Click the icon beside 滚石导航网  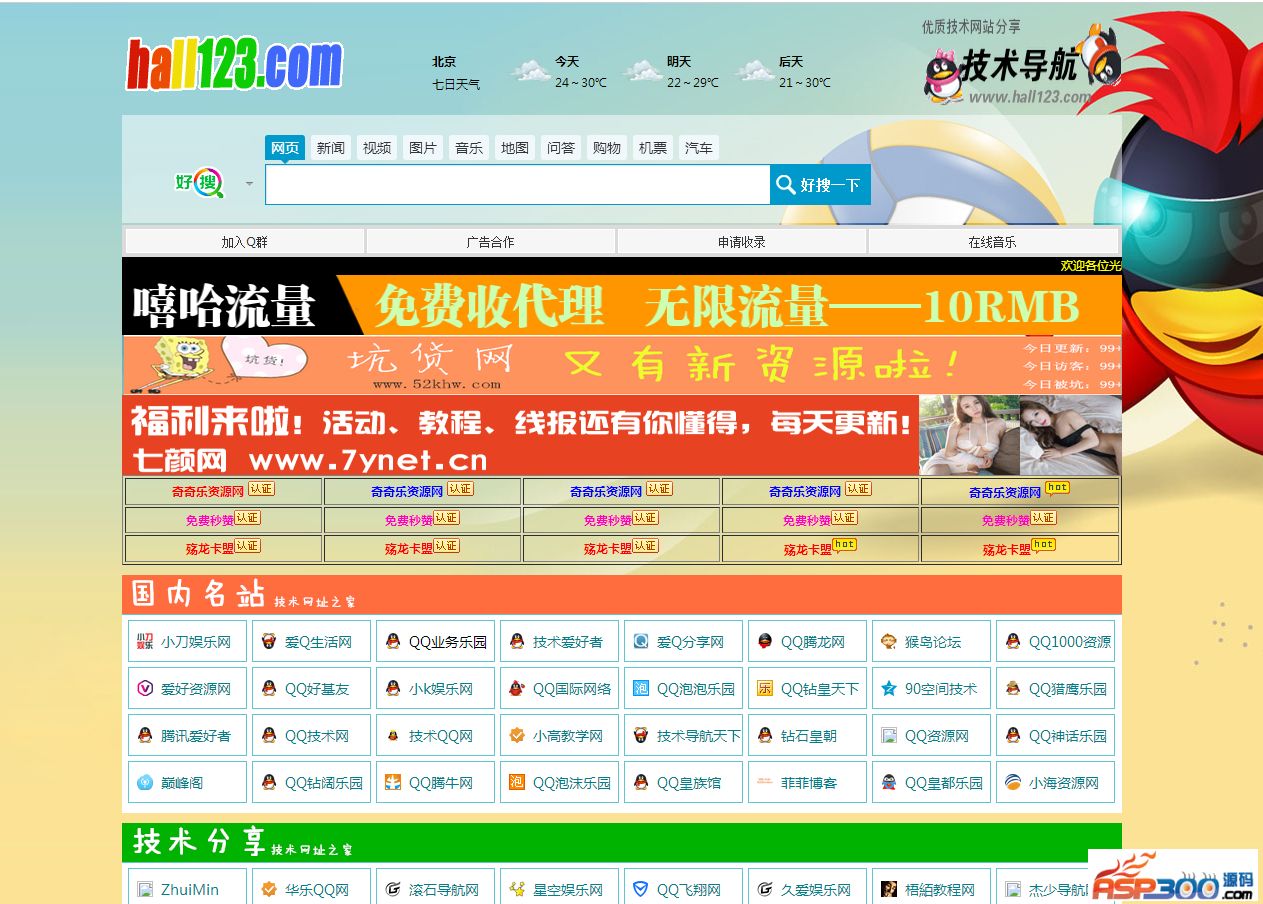tap(393, 889)
